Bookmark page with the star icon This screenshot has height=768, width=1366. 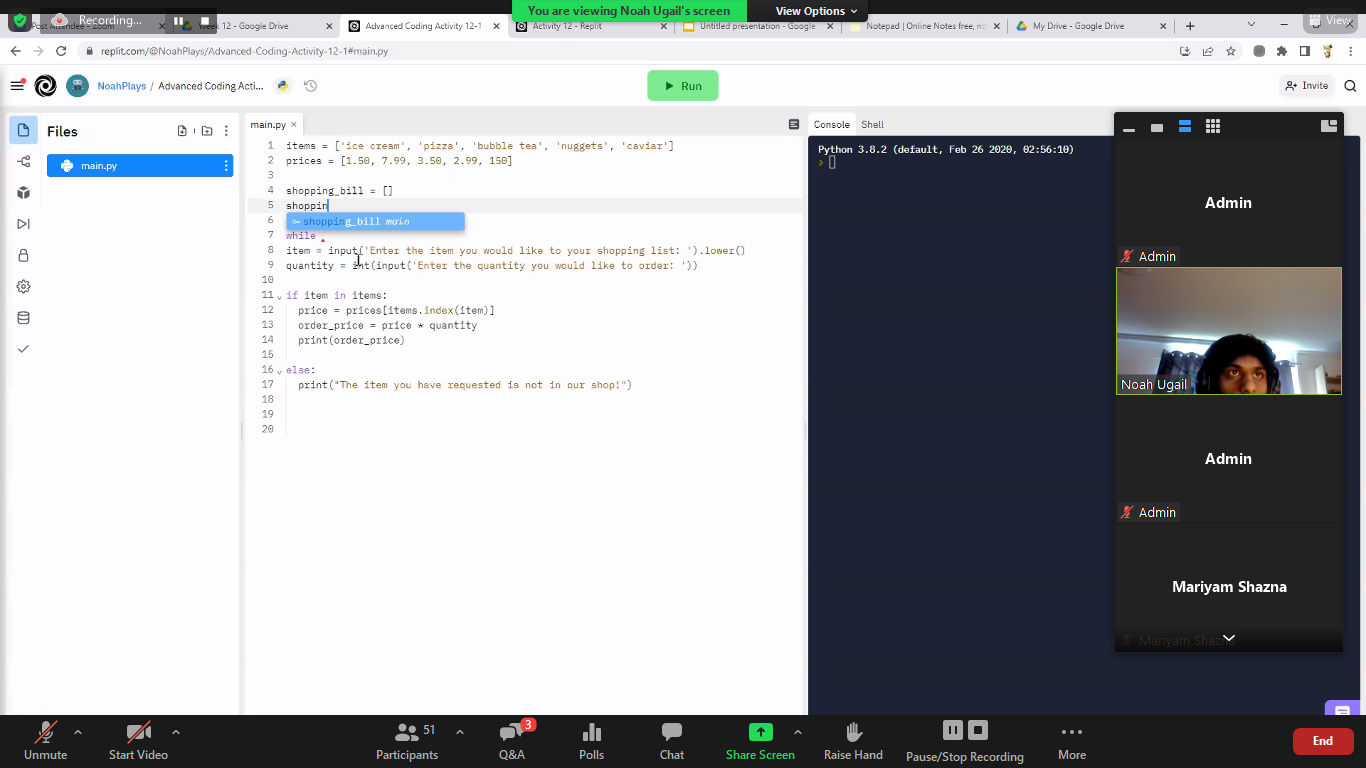(x=1231, y=51)
